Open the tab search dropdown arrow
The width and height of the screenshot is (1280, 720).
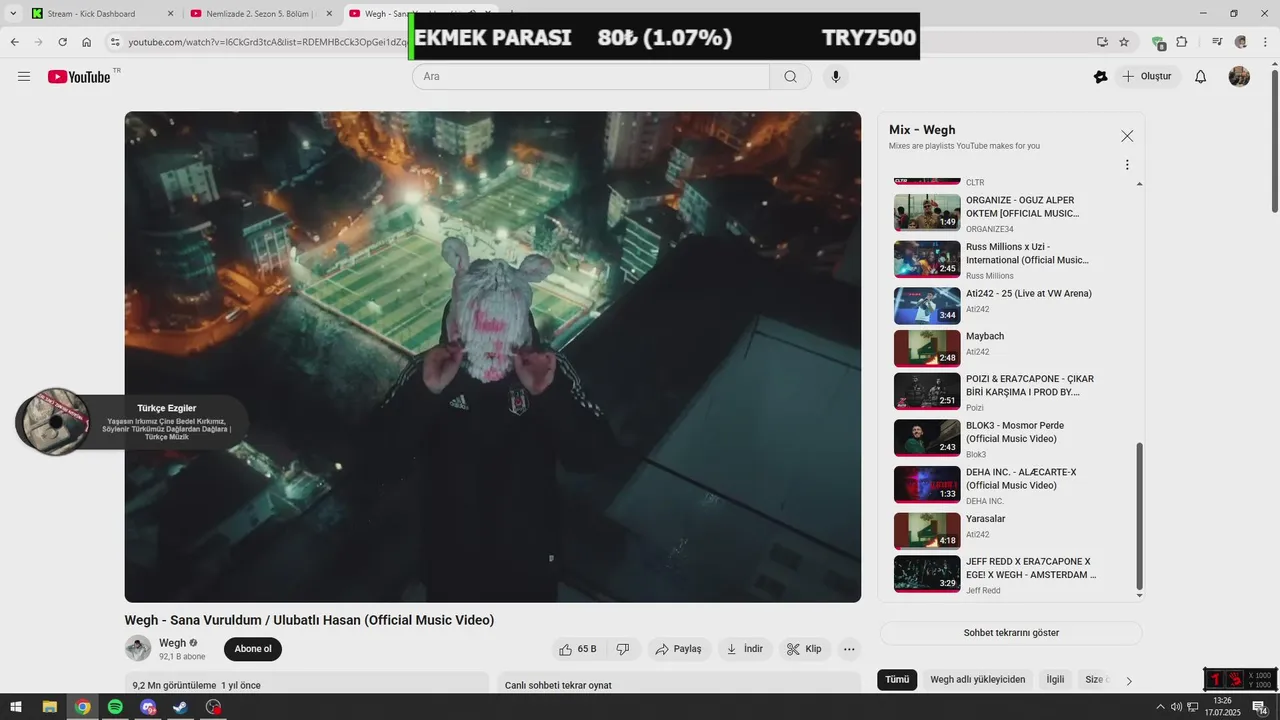[x=13, y=13]
